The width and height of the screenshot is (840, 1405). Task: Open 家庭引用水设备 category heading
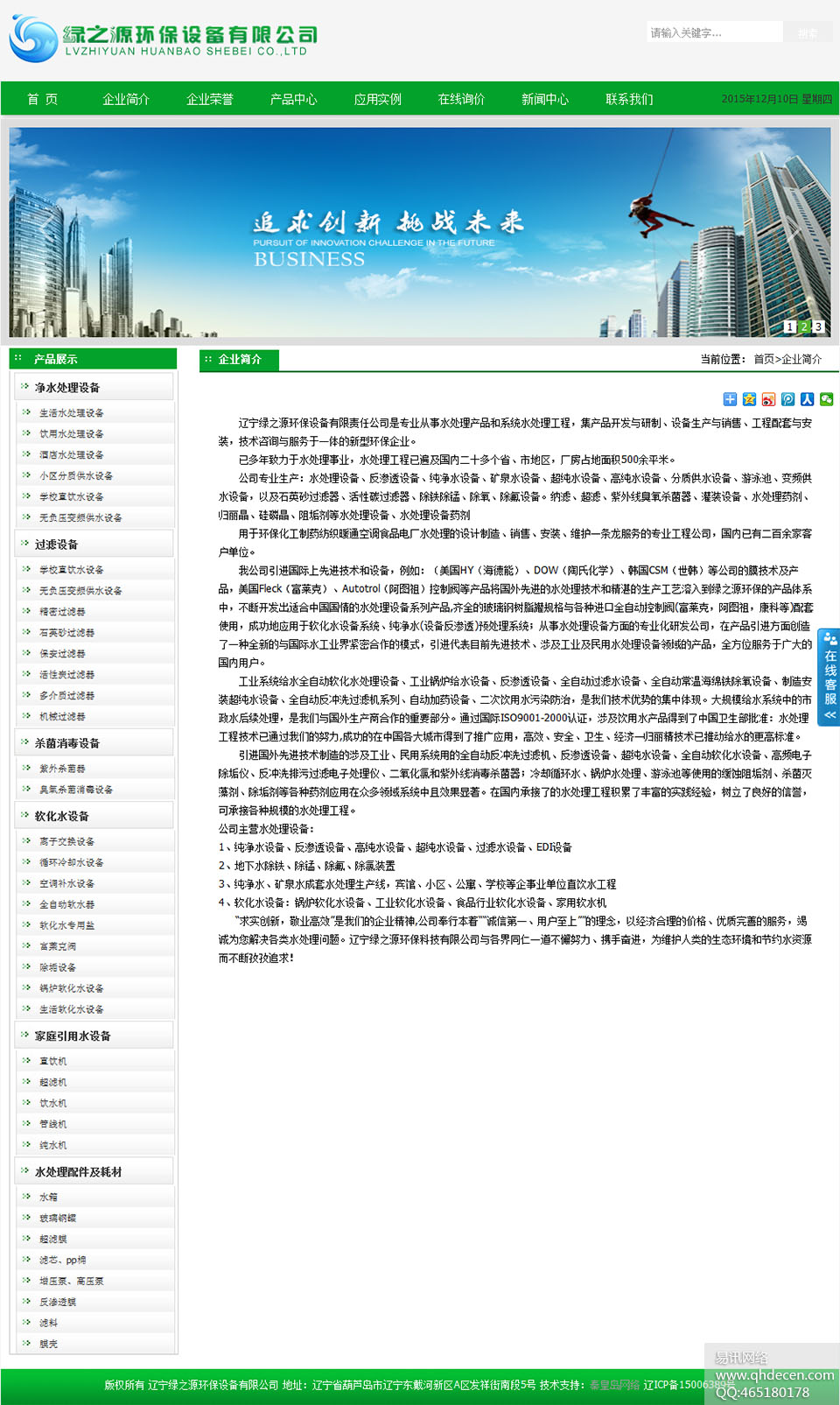73,1036
